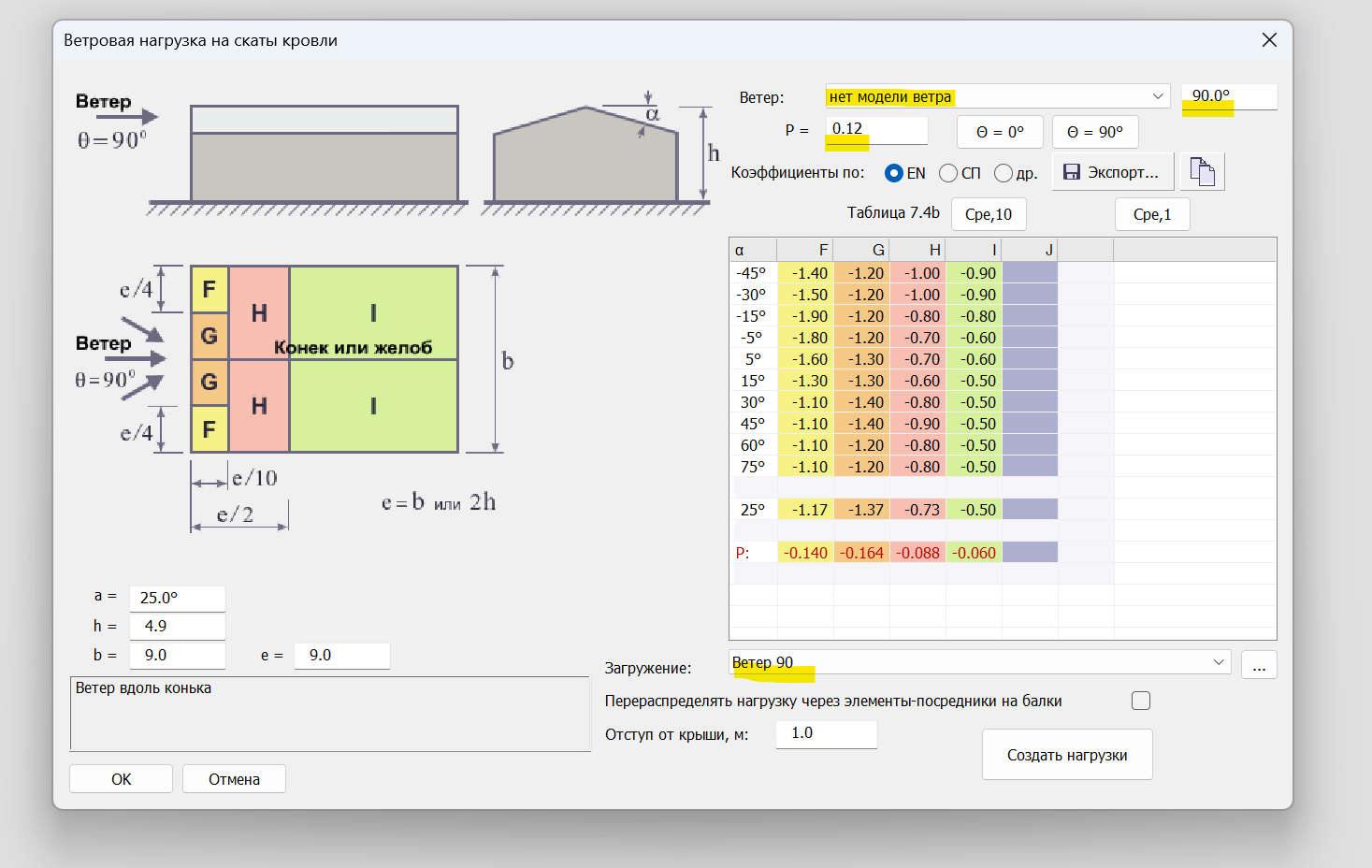Switch to Cpe,1 coefficient table
The height and width of the screenshot is (868, 1372).
pos(1151,214)
